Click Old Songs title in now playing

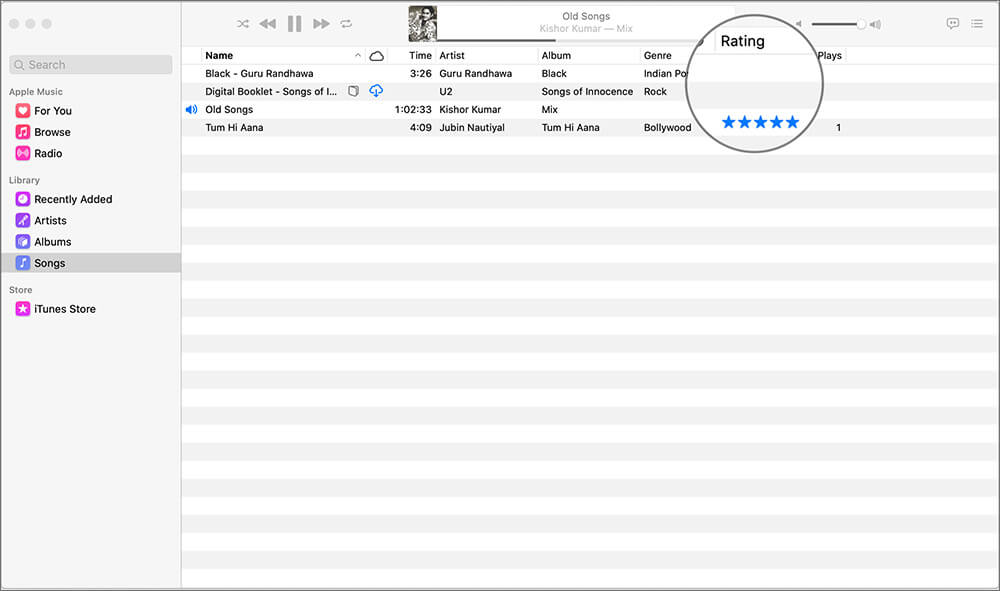[585, 16]
